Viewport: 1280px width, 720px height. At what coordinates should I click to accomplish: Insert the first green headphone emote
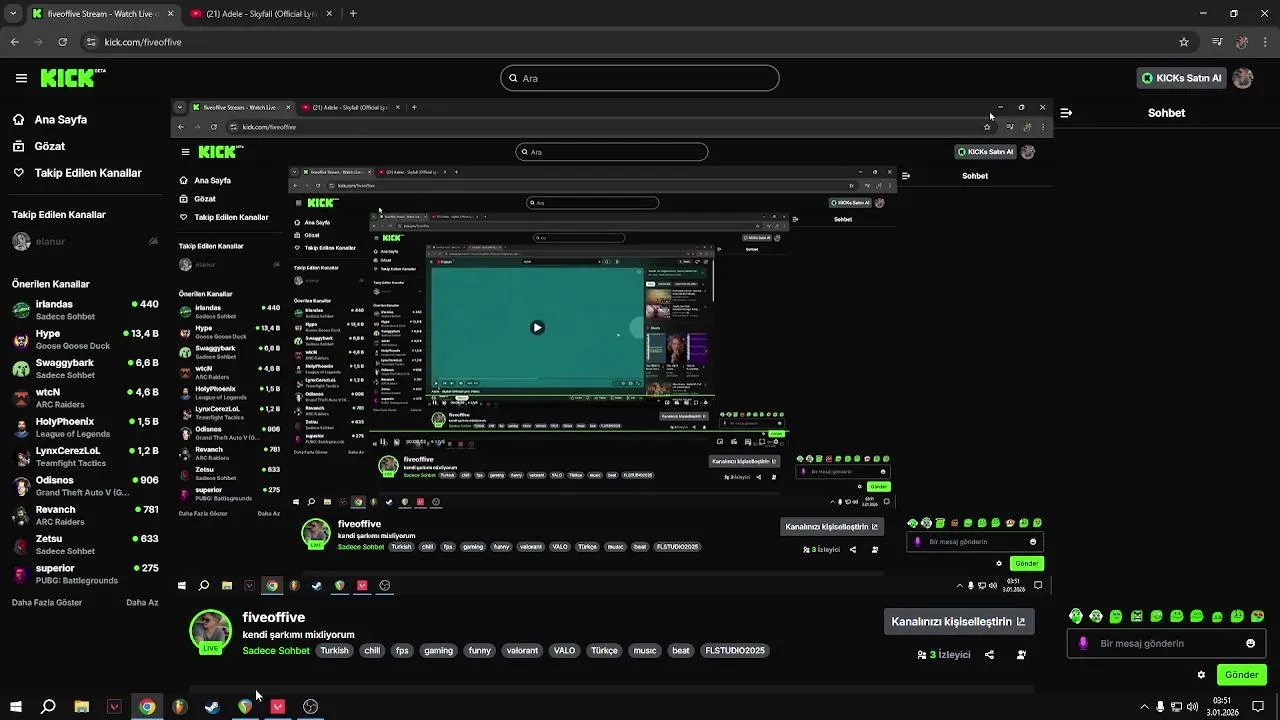click(x=1076, y=616)
